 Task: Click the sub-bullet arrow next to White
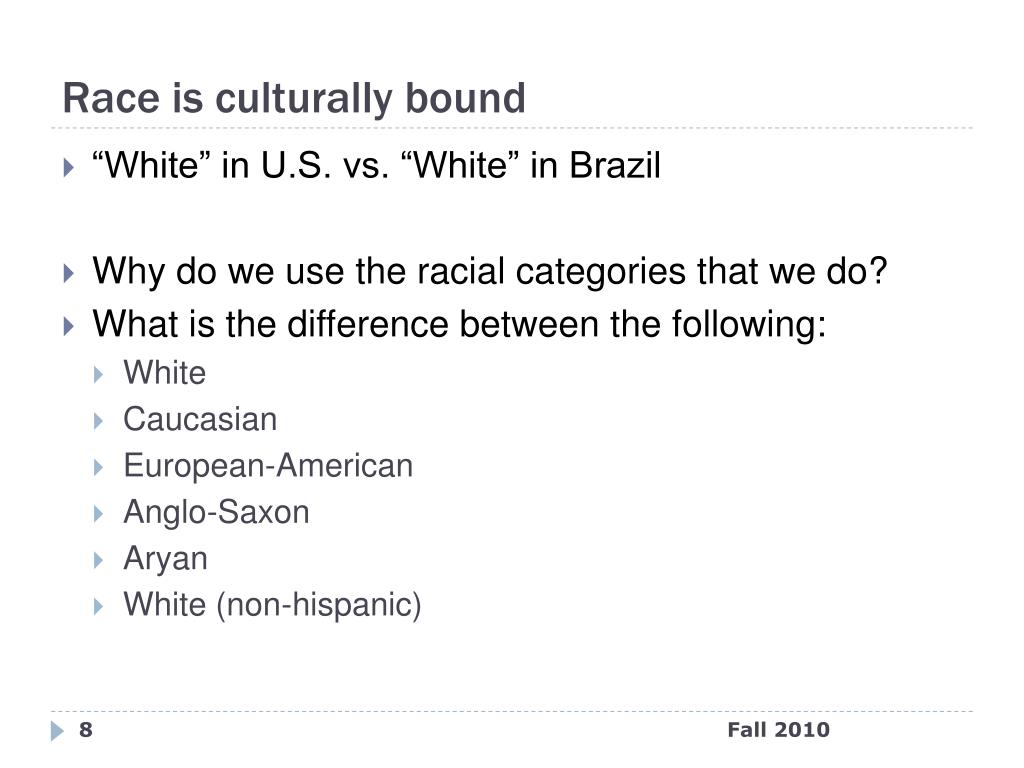(99, 375)
